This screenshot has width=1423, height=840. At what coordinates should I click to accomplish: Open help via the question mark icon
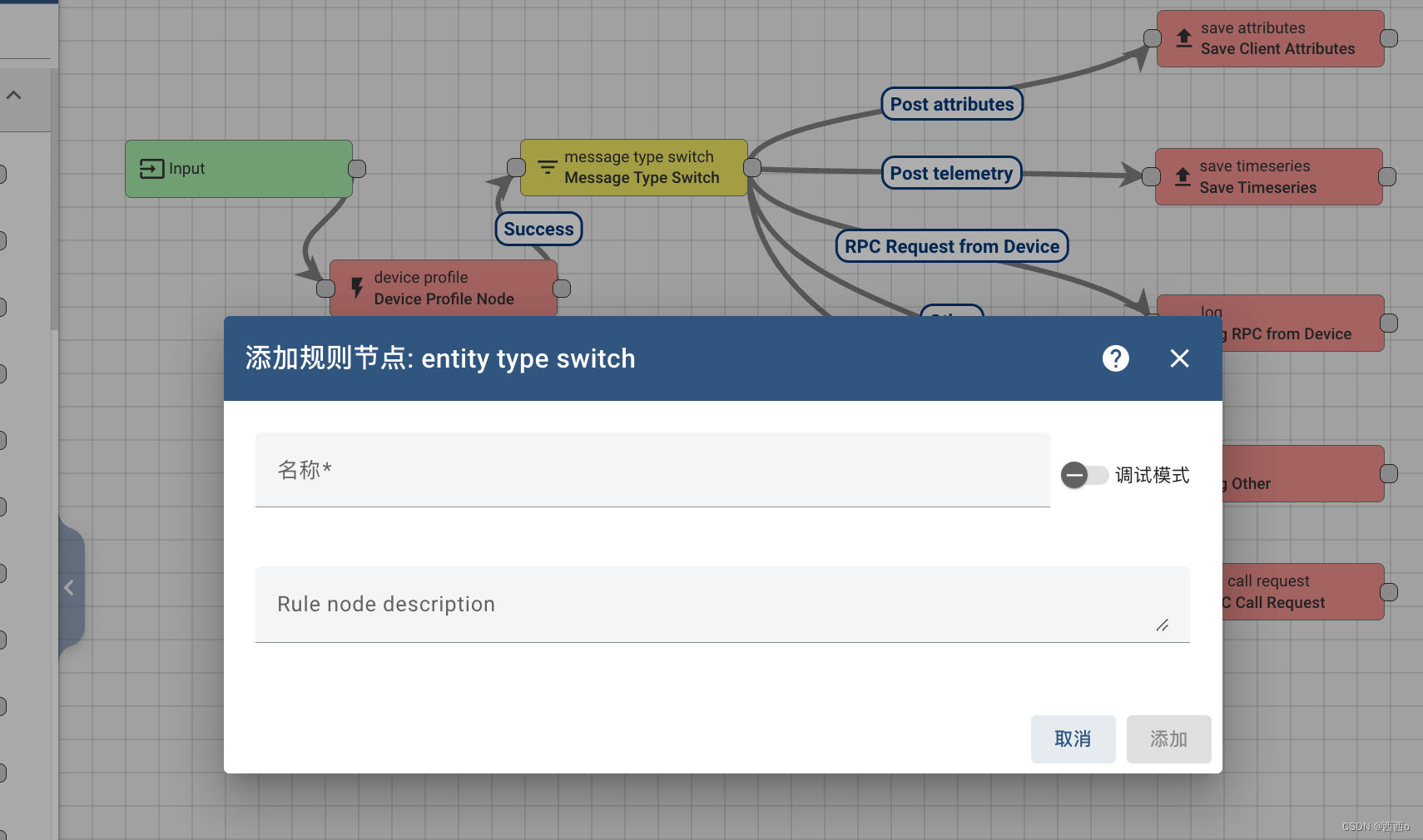(1114, 358)
